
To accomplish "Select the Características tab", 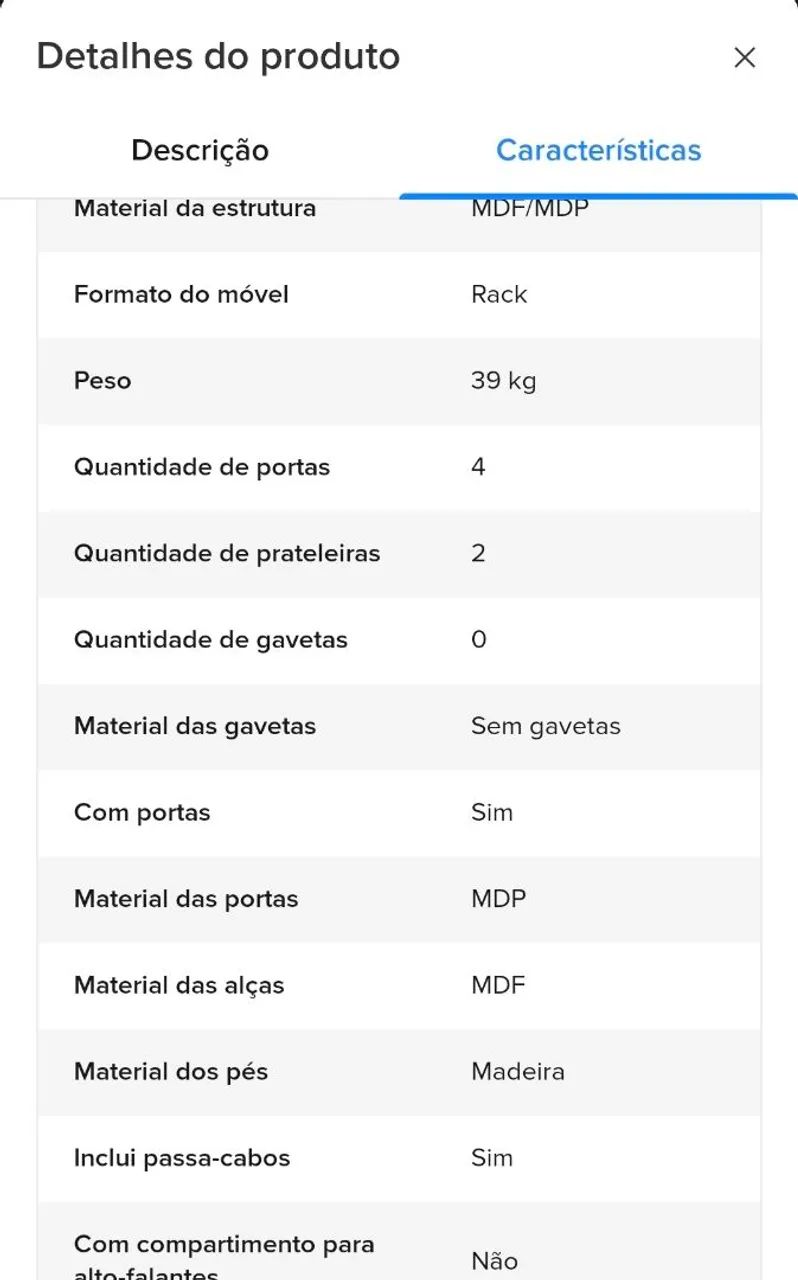I will pyautogui.click(x=598, y=150).
